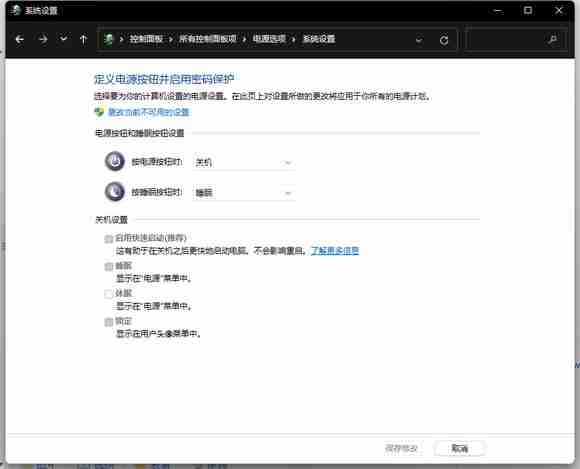Viewport: 580px width, 469px height.
Task: Close the 系统设置 window
Action: (x=559, y=10)
